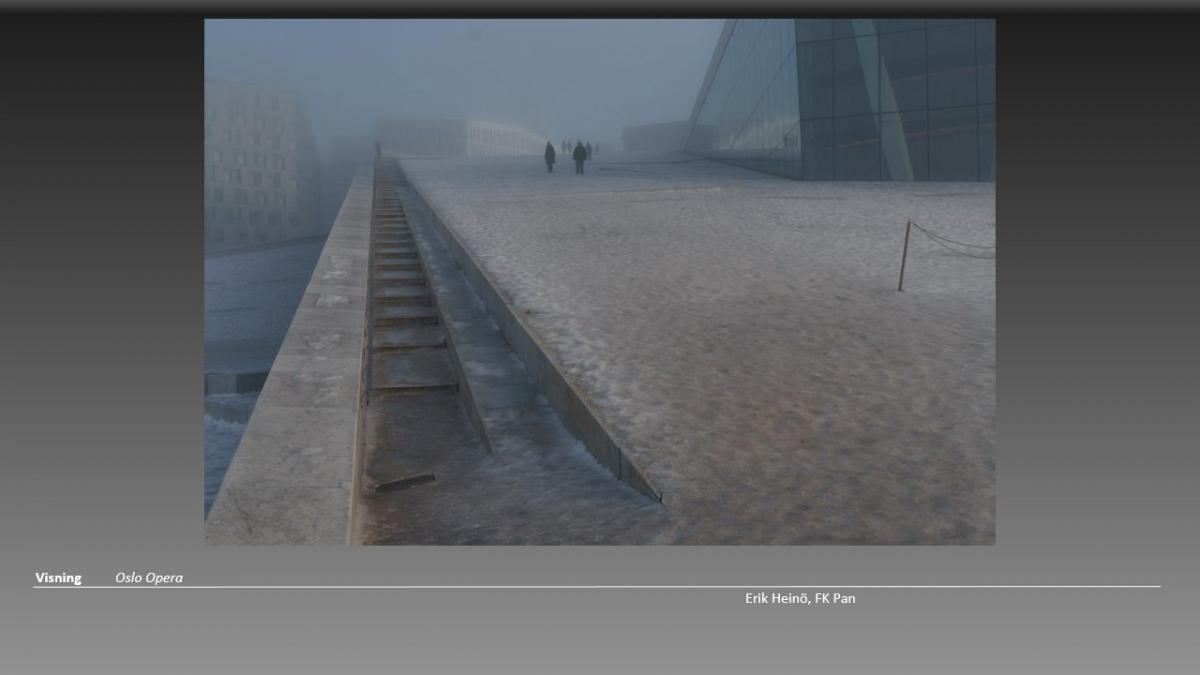Click the foggy Oslo Opera photograph
1200x675 pixels.
coord(600,282)
